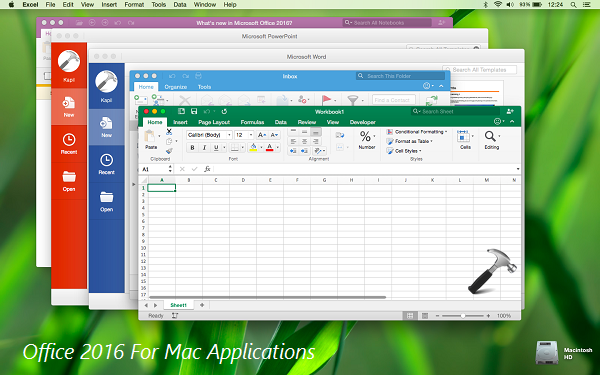Click the Save icon in Excel title bar

pyautogui.click(x=194, y=111)
